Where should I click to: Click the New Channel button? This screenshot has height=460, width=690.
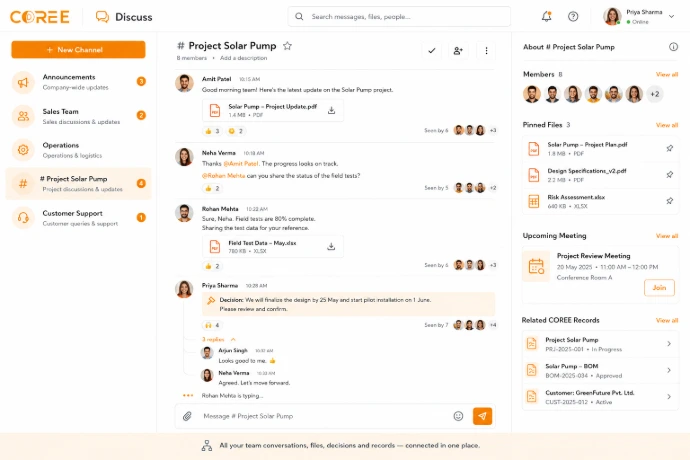(78, 50)
